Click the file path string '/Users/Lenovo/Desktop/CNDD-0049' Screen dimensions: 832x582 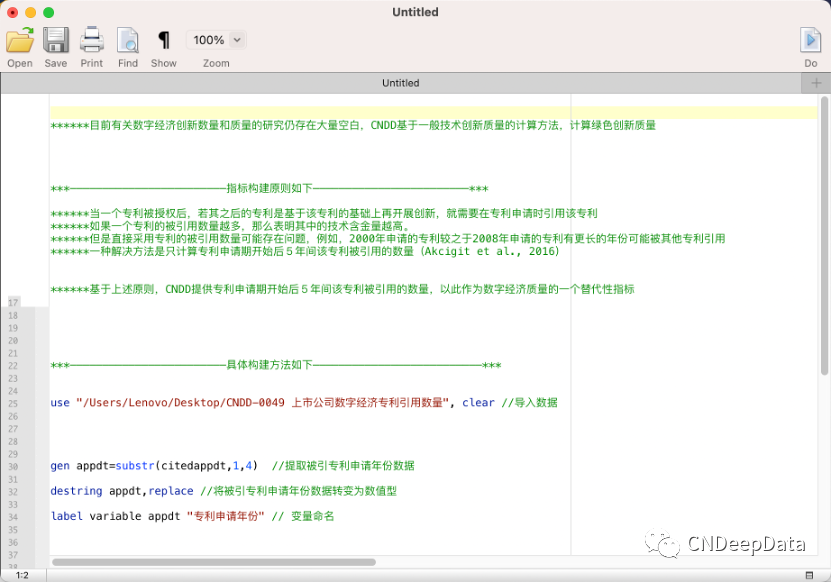[x=183, y=403]
